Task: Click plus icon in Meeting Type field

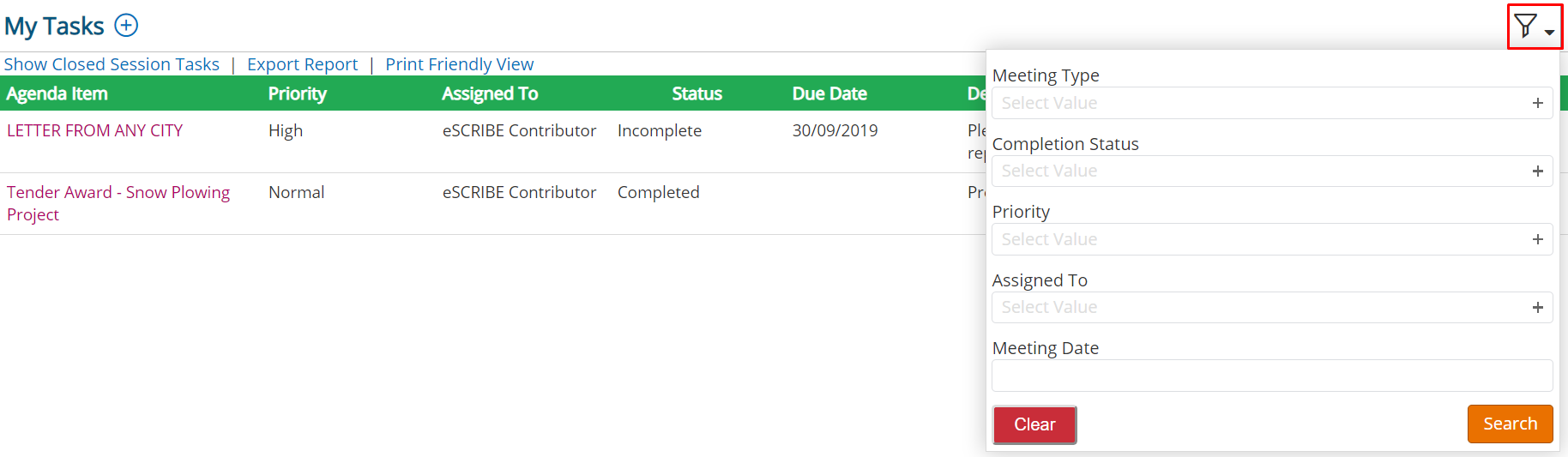Action: click(x=1537, y=103)
